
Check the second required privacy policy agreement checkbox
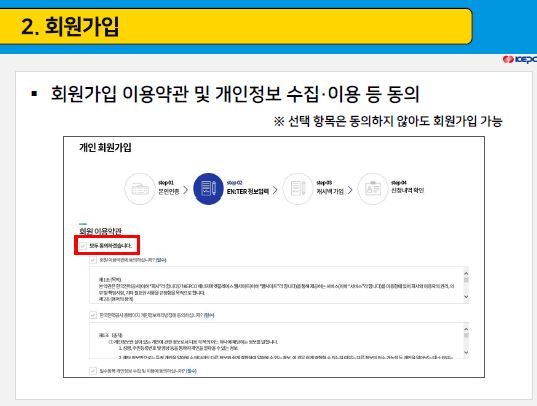coord(92,315)
